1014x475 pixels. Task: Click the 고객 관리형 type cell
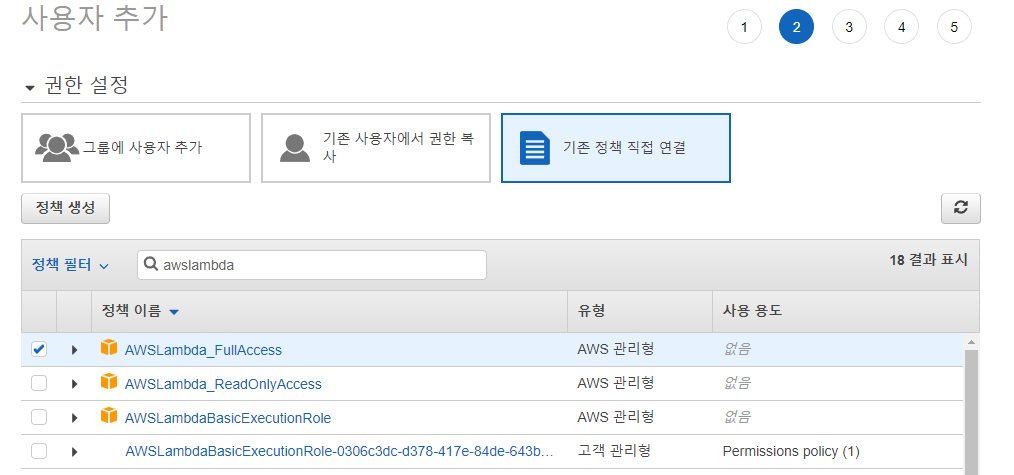(614, 451)
